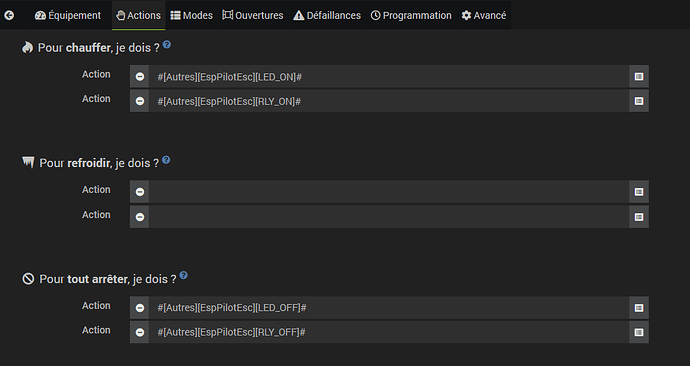This screenshot has height=366, width=690.
Task: Click the 'Pour chauffer, je dois ?' heading
Action: (99, 48)
